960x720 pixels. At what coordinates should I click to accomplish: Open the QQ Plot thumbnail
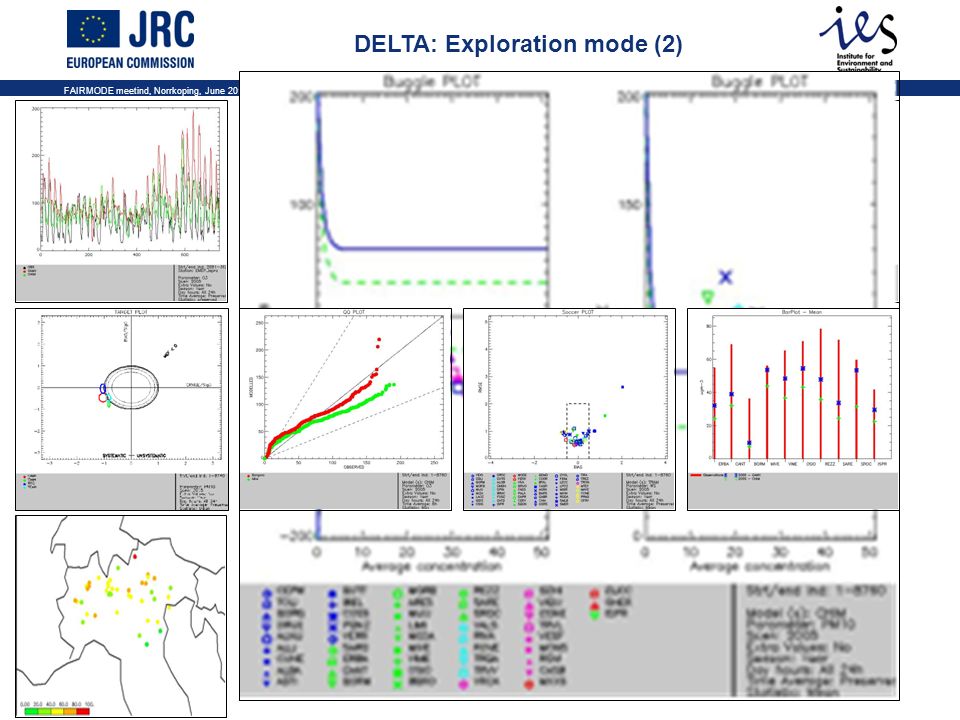click(x=345, y=409)
